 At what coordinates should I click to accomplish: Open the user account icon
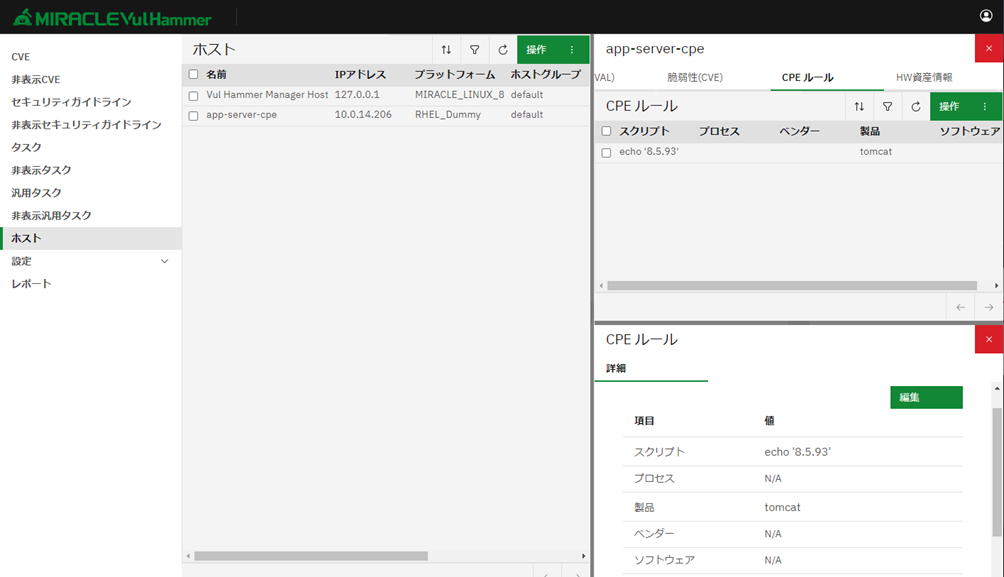coord(986,16)
